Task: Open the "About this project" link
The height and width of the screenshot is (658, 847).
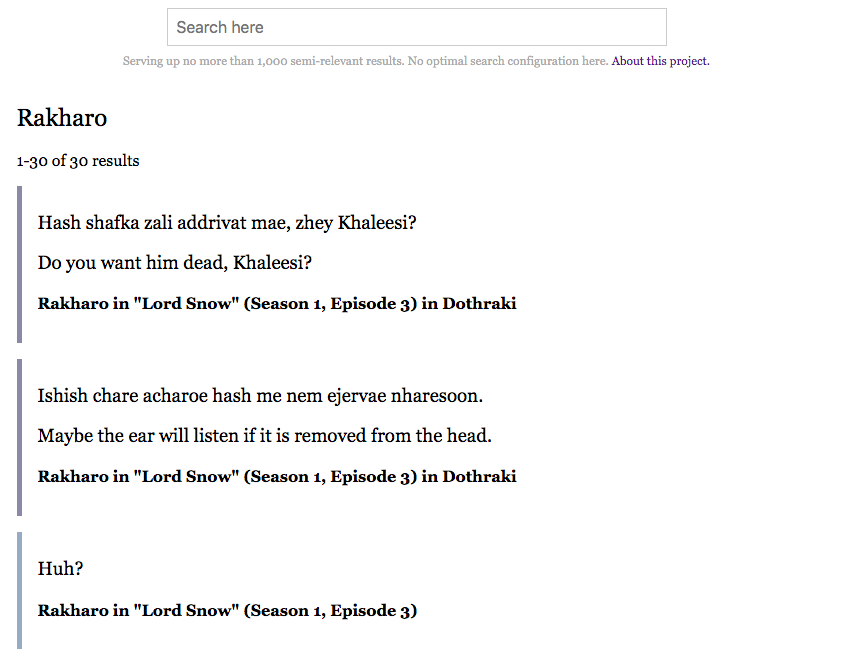Action: coord(660,61)
